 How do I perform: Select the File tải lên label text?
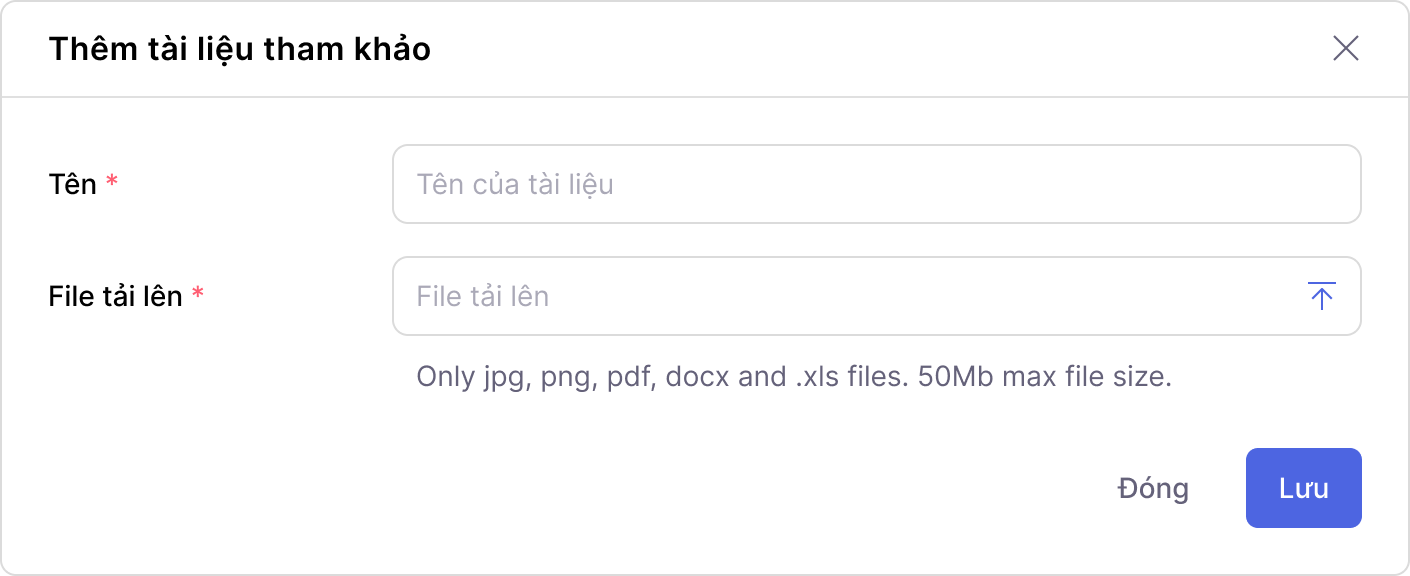[x=118, y=296]
